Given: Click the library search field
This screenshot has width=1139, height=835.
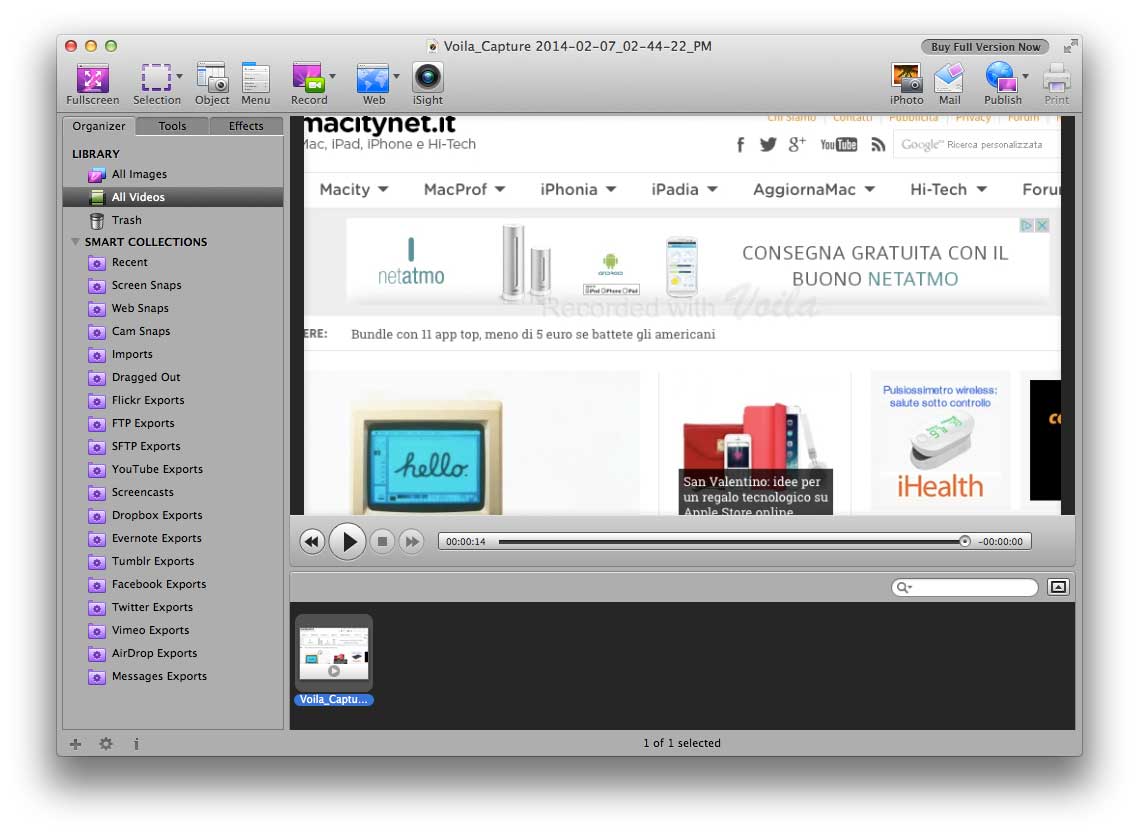Looking at the screenshot, I should (x=964, y=586).
